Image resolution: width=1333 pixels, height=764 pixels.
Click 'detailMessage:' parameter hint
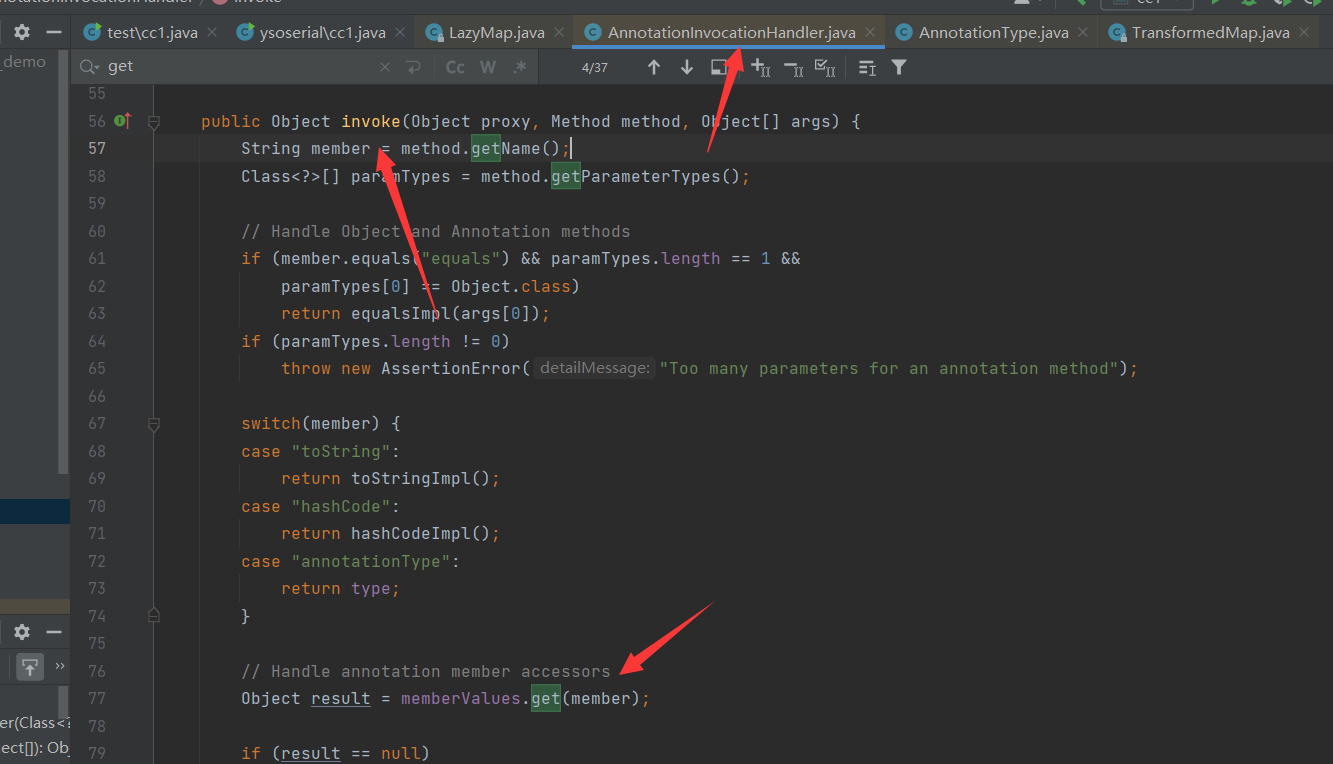point(595,369)
